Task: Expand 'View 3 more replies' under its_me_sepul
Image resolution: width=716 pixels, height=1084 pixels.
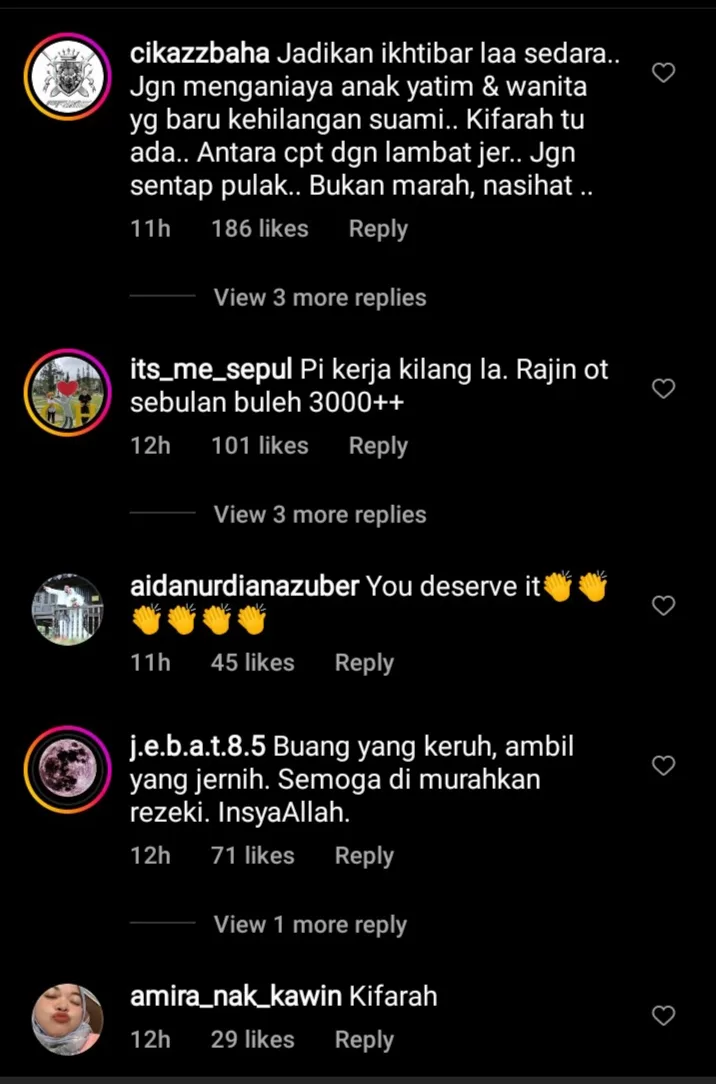Action: (320, 515)
